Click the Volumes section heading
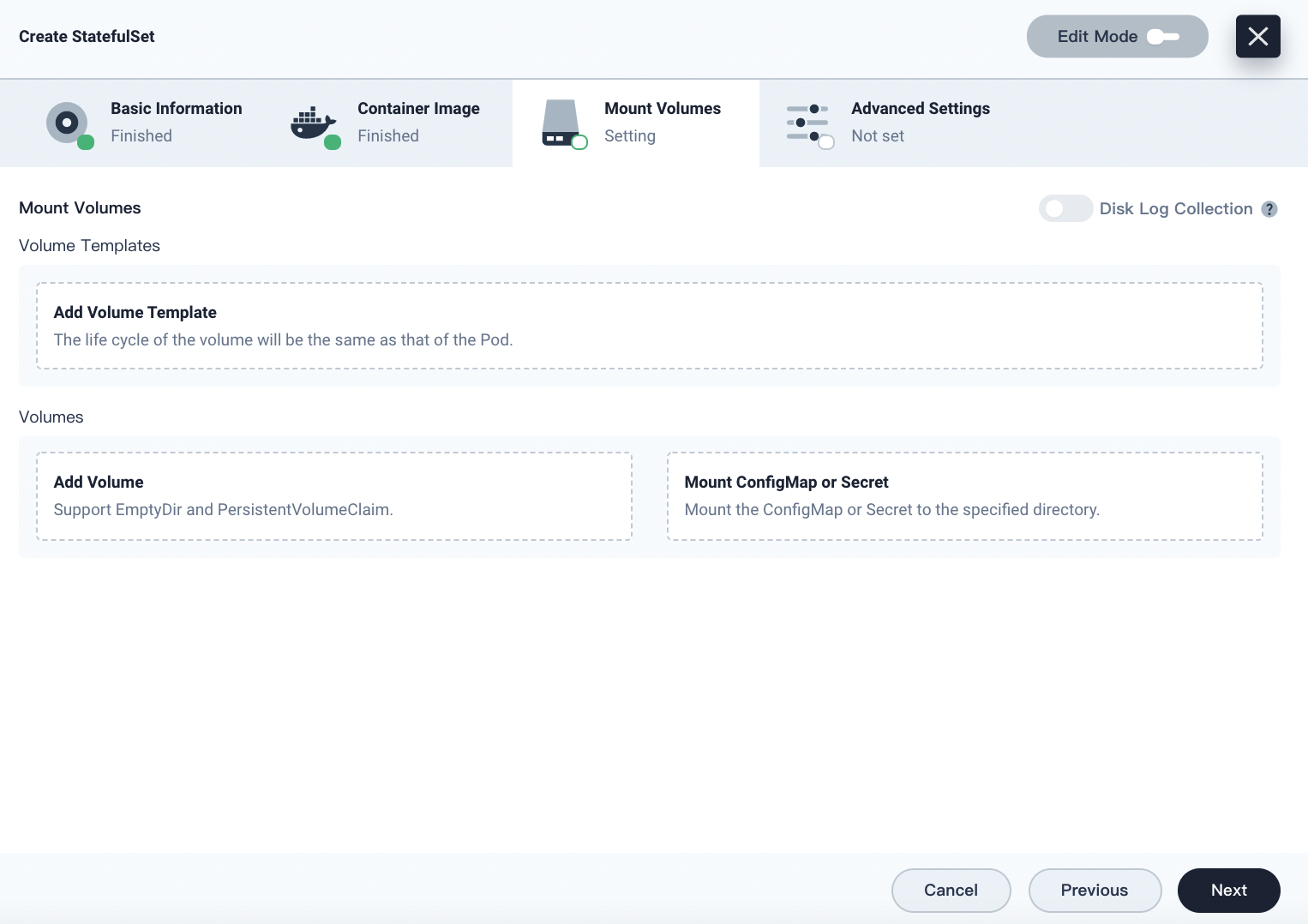This screenshot has height=924, width=1308. [x=51, y=417]
